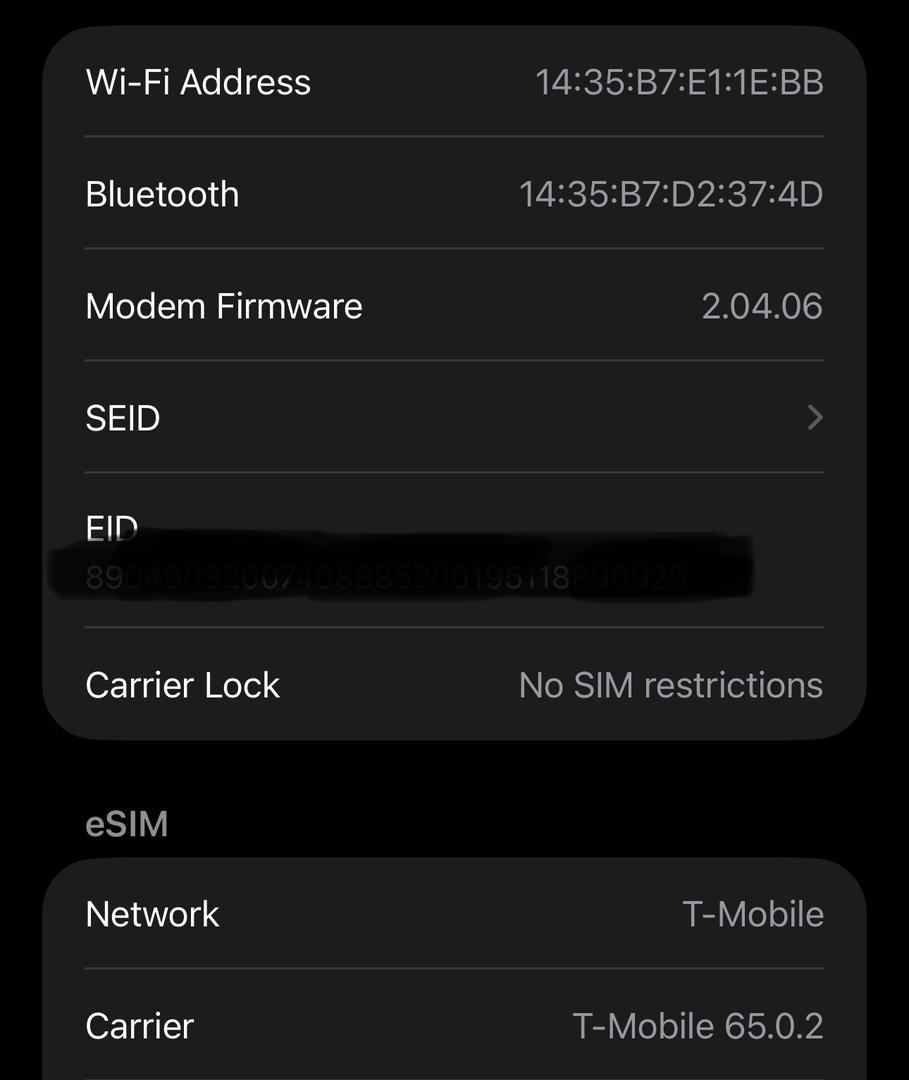Tap the Network label
The image size is (909, 1080).
click(x=152, y=914)
